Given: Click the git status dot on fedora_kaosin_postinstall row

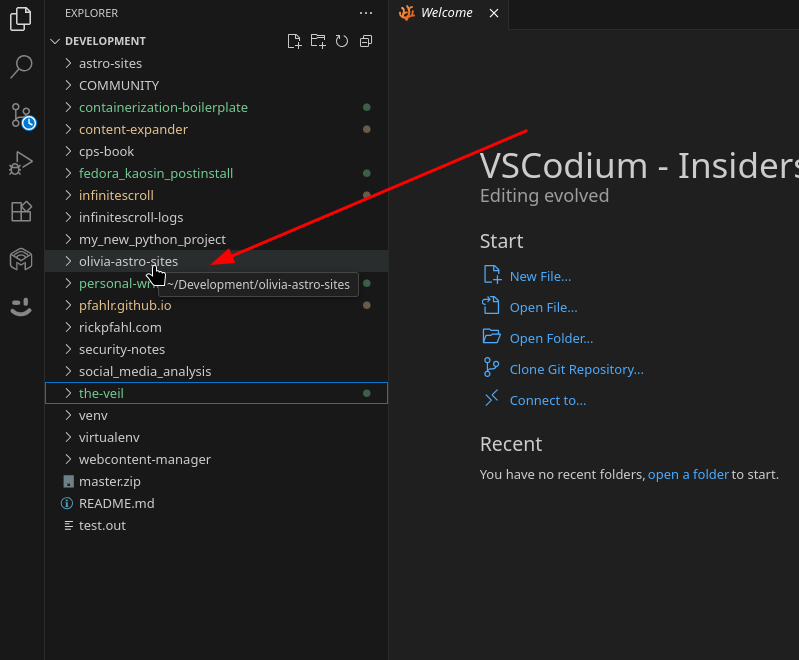Looking at the screenshot, I should [366, 173].
